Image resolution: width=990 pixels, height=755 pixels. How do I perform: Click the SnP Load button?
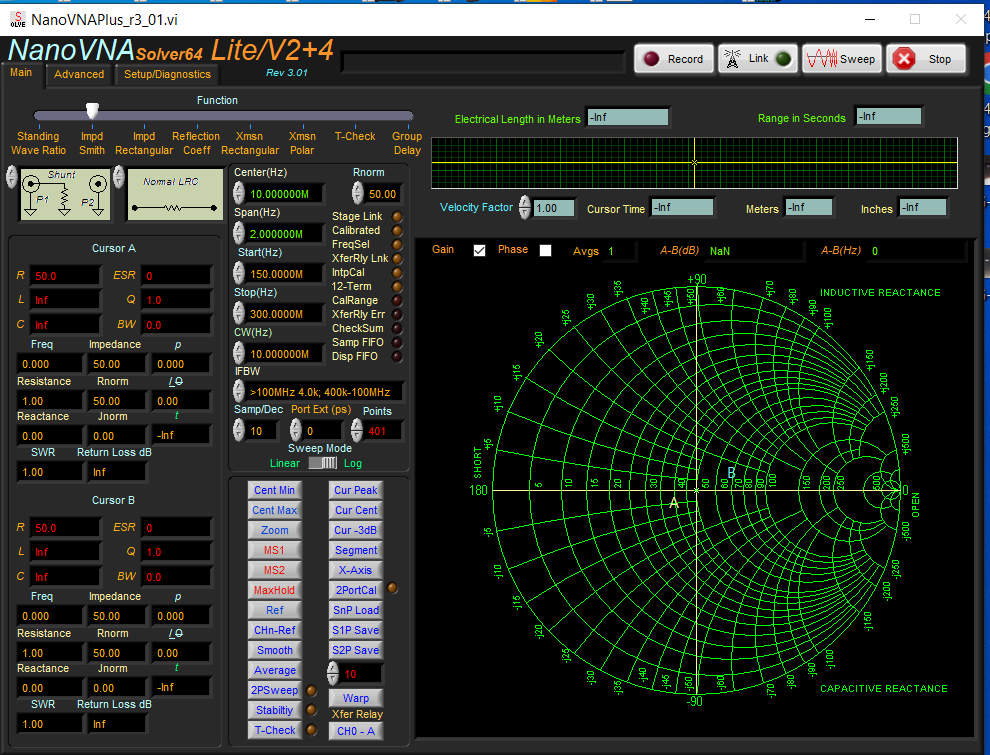coord(356,610)
